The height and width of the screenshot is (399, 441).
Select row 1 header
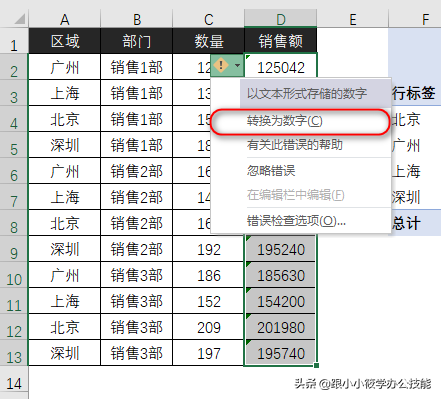(x=14, y=41)
